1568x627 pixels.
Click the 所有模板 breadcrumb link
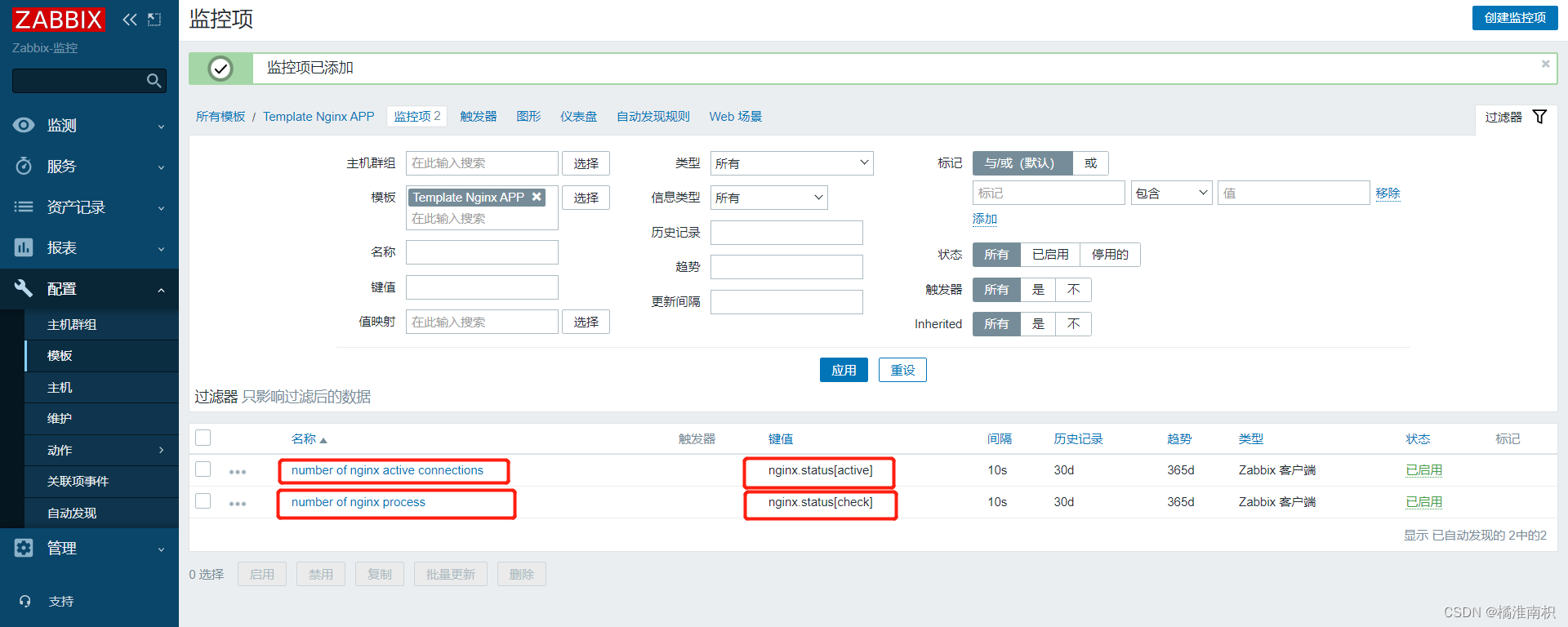(220, 117)
